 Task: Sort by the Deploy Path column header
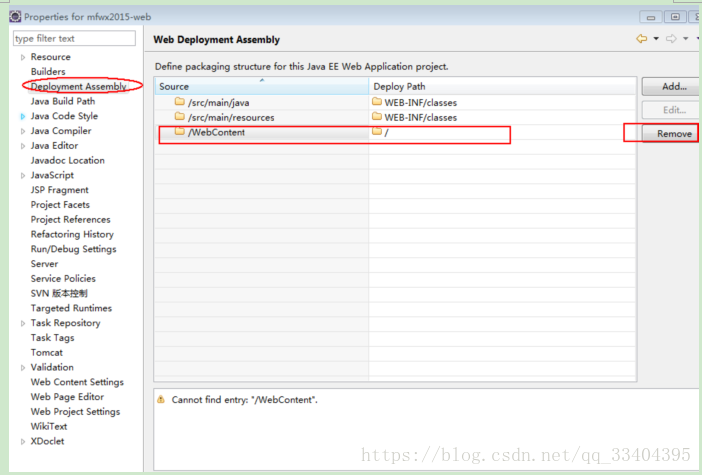click(502, 86)
